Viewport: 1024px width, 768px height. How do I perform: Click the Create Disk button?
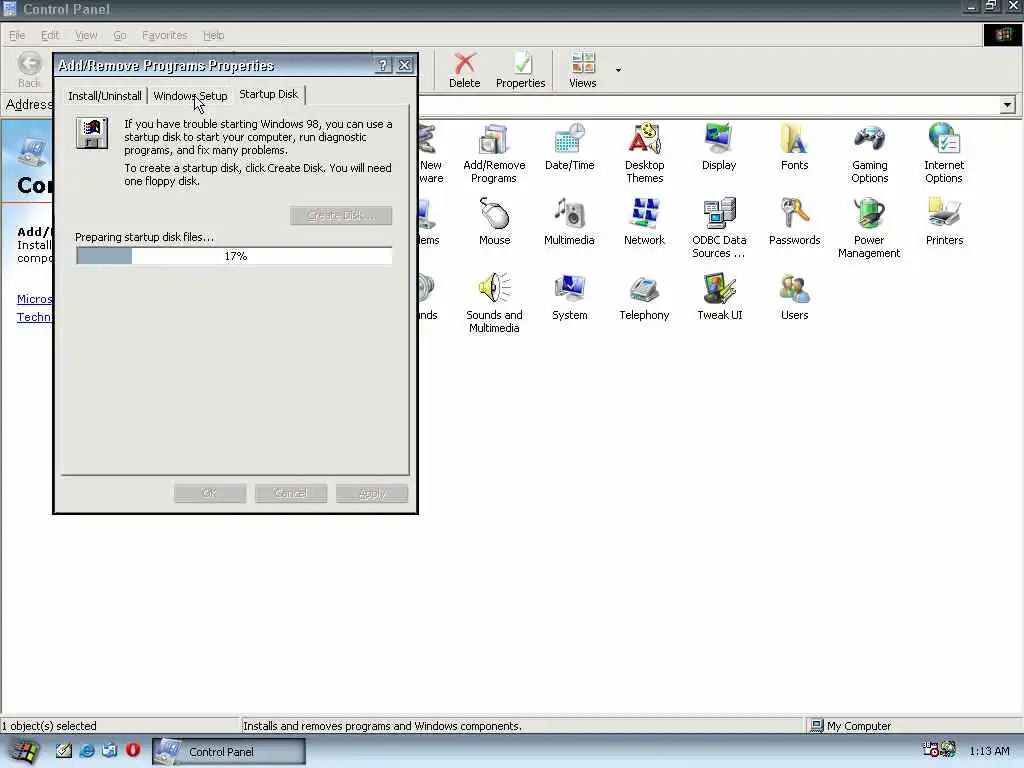[x=341, y=216]
